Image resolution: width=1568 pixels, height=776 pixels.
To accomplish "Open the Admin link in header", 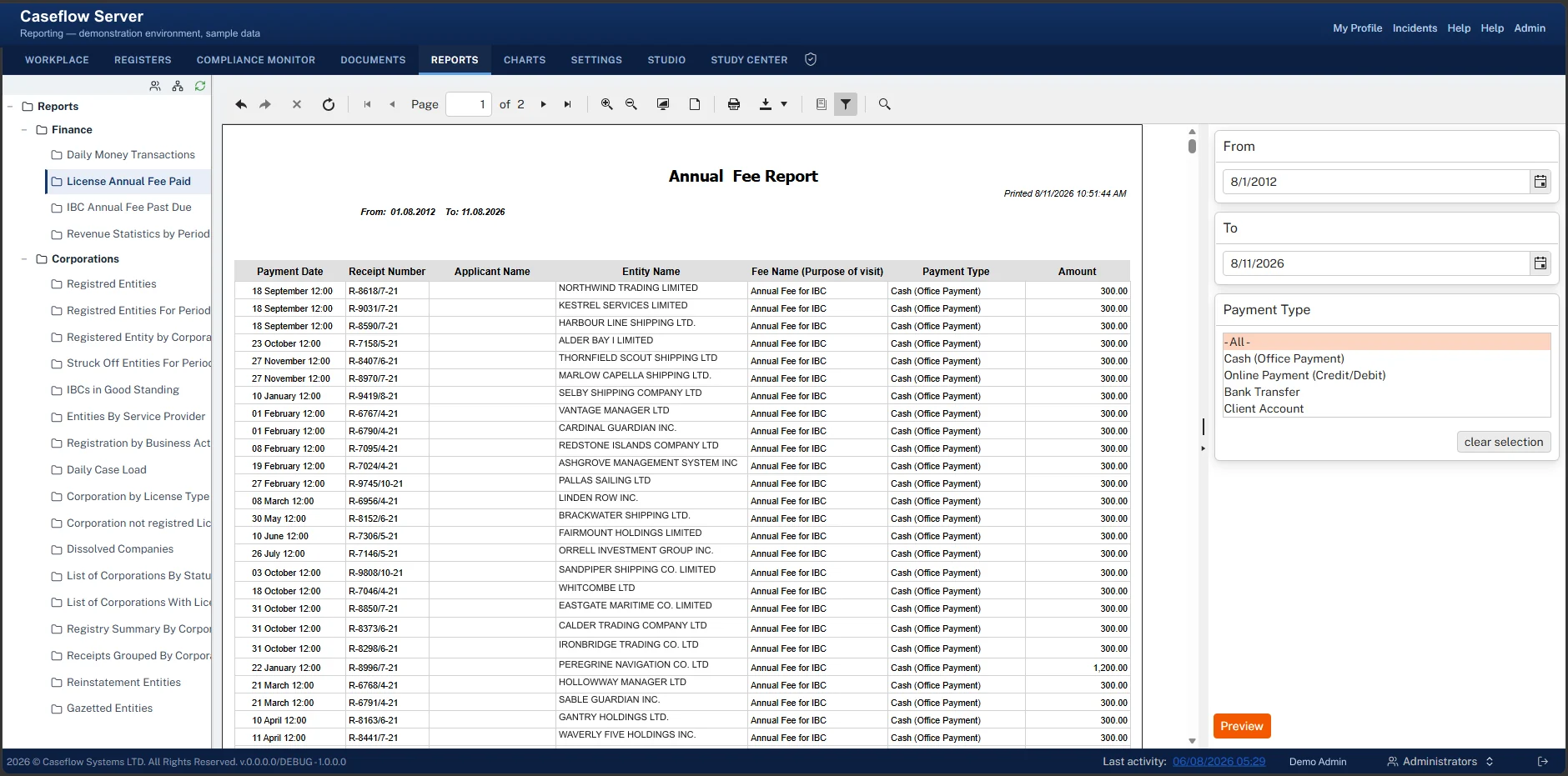I will 1530,28.
